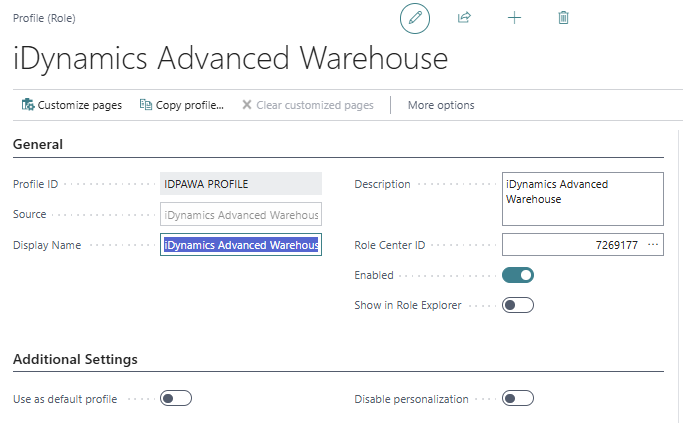Click the share icon
This screenshot has height=423, width=683.
tap(464, 17)
